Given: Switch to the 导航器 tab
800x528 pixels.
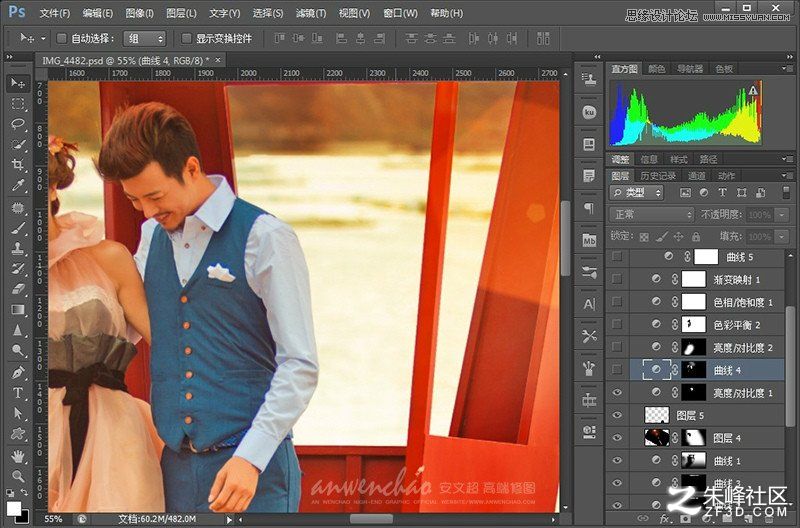Looking at the screenshot, I should tap(690, 68).
